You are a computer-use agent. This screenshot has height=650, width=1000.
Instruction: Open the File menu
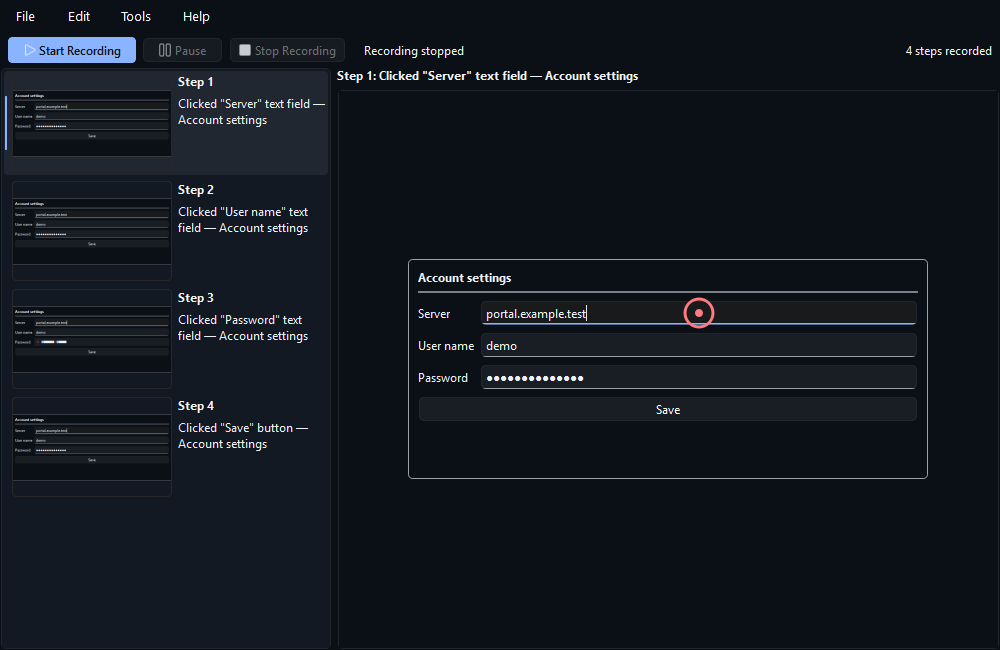pos(25,17)
